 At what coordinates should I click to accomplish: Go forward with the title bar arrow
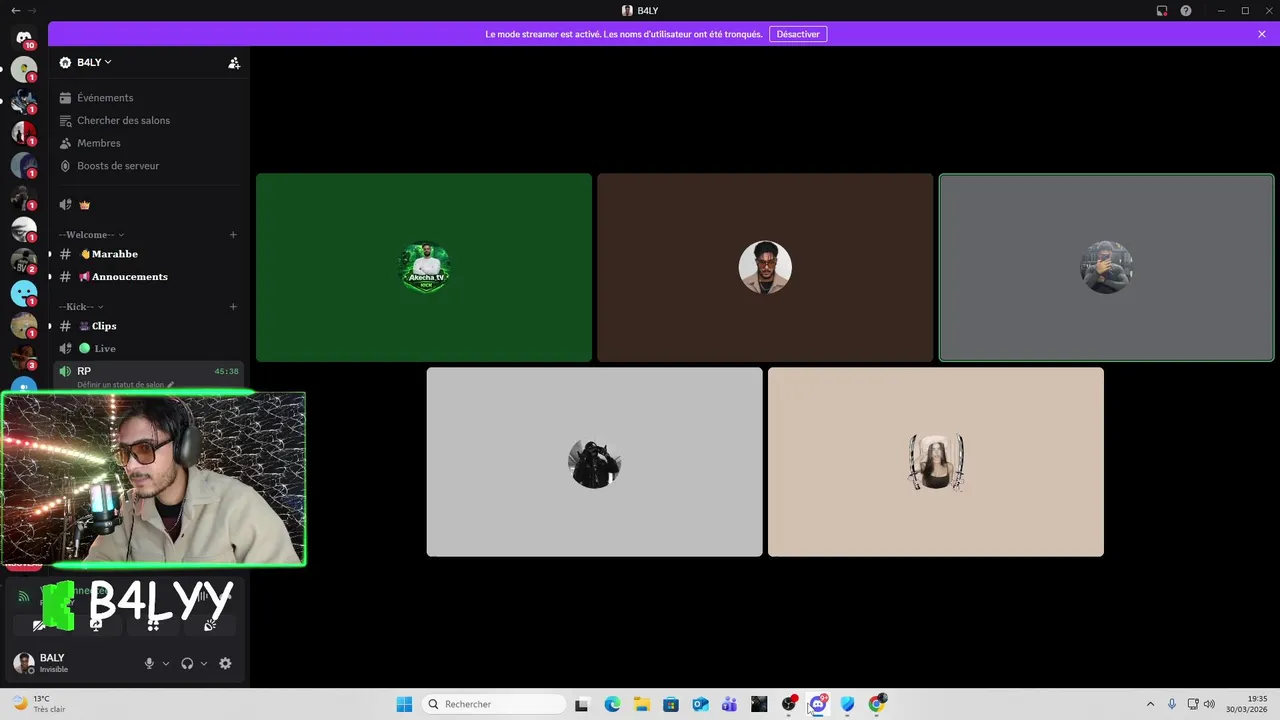tap(32, 10)
